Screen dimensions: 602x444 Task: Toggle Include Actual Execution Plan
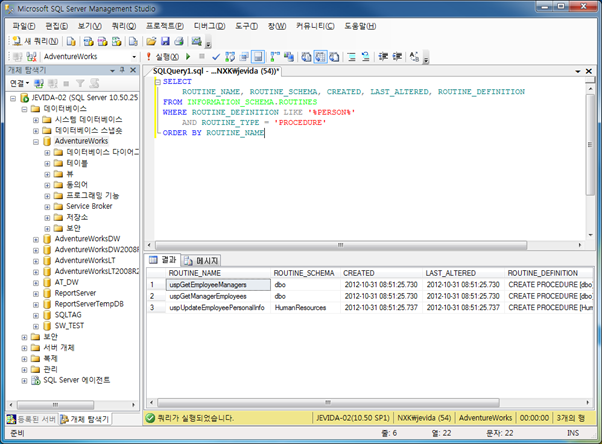tap(275, 57)
